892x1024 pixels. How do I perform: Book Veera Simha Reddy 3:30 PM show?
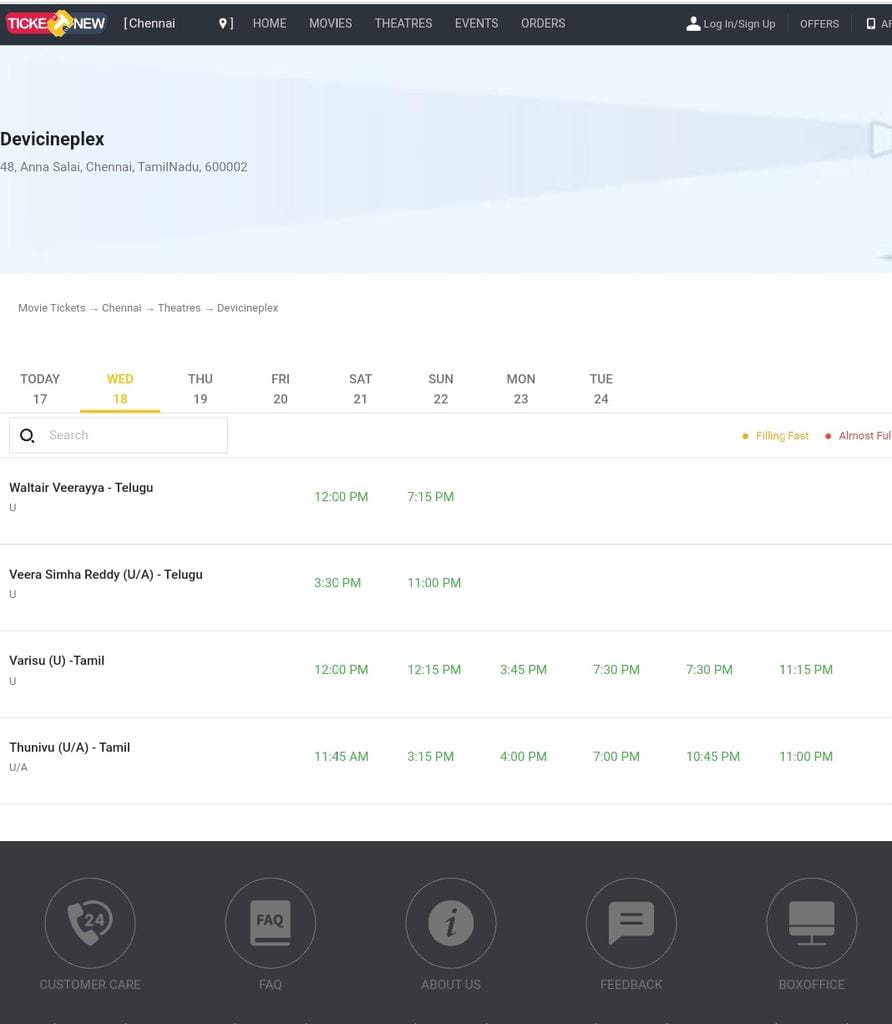click(x=338, y=583)
